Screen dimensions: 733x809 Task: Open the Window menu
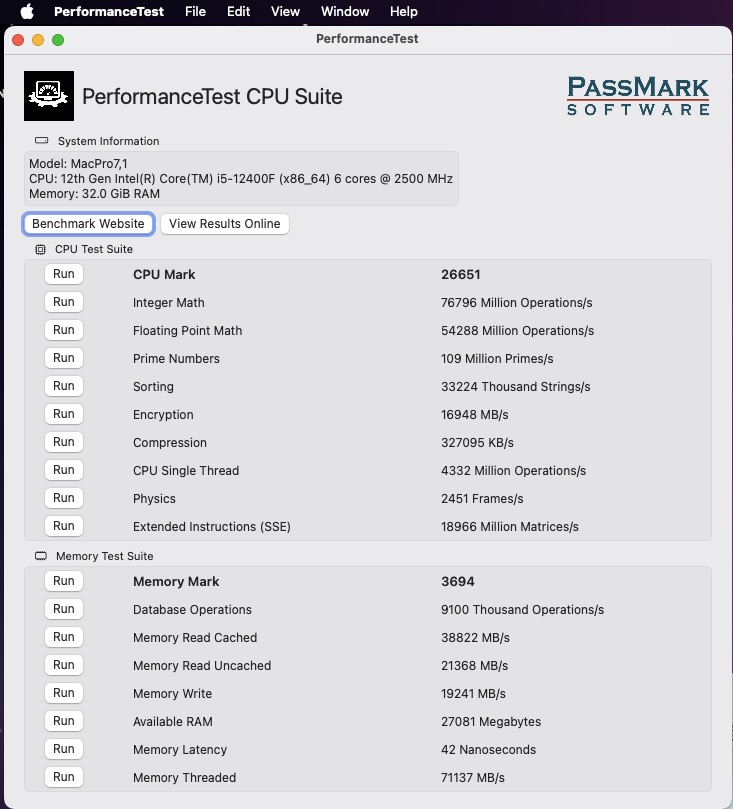[x=345, y=12]
